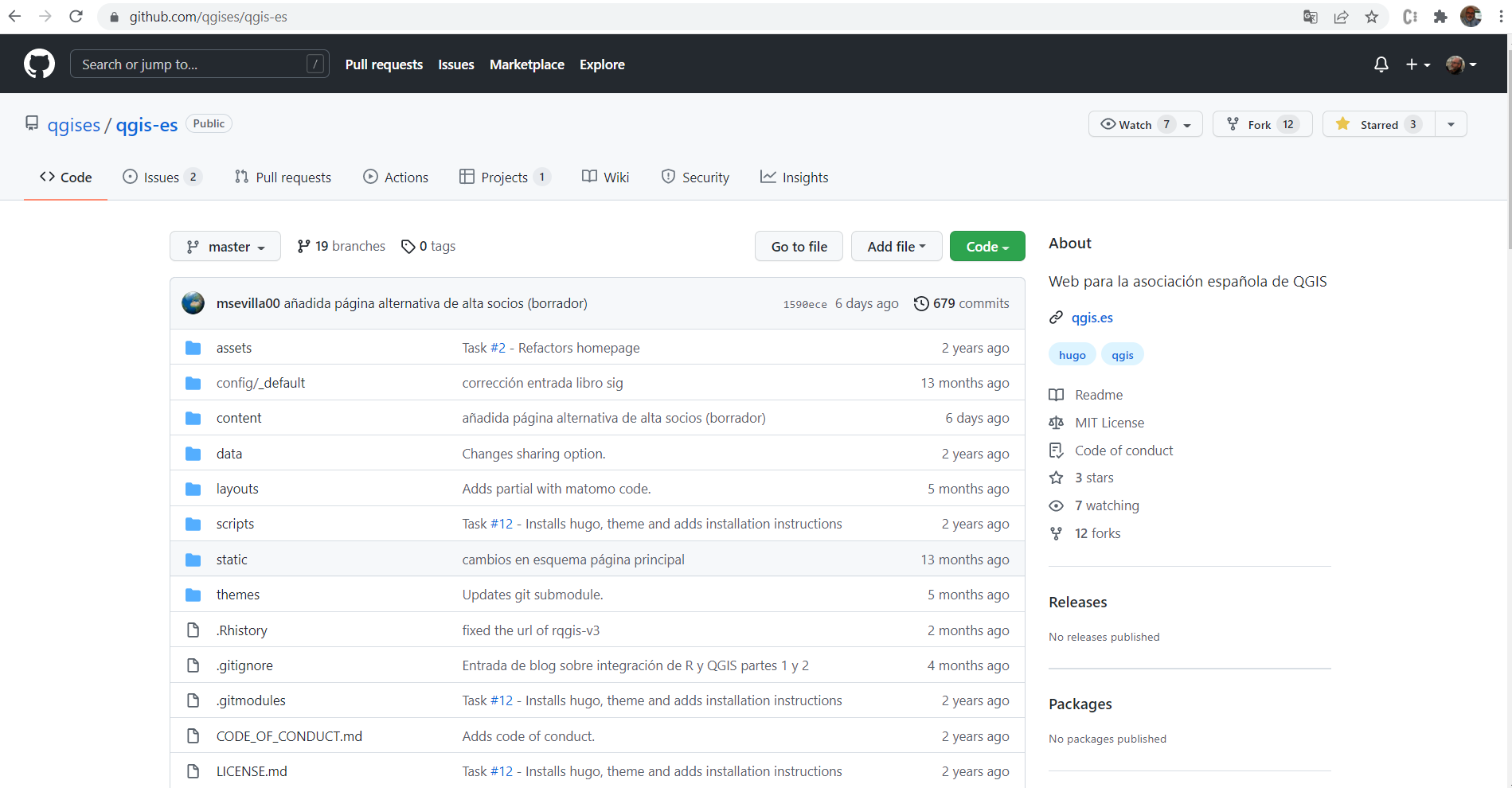1512x788 pixels.
Task: Open the qgises organization link
Action: click(73, 125)
